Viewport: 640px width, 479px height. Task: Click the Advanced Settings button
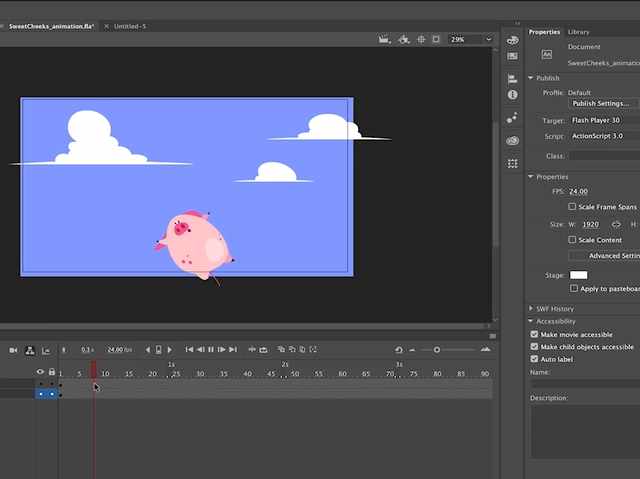604,256
